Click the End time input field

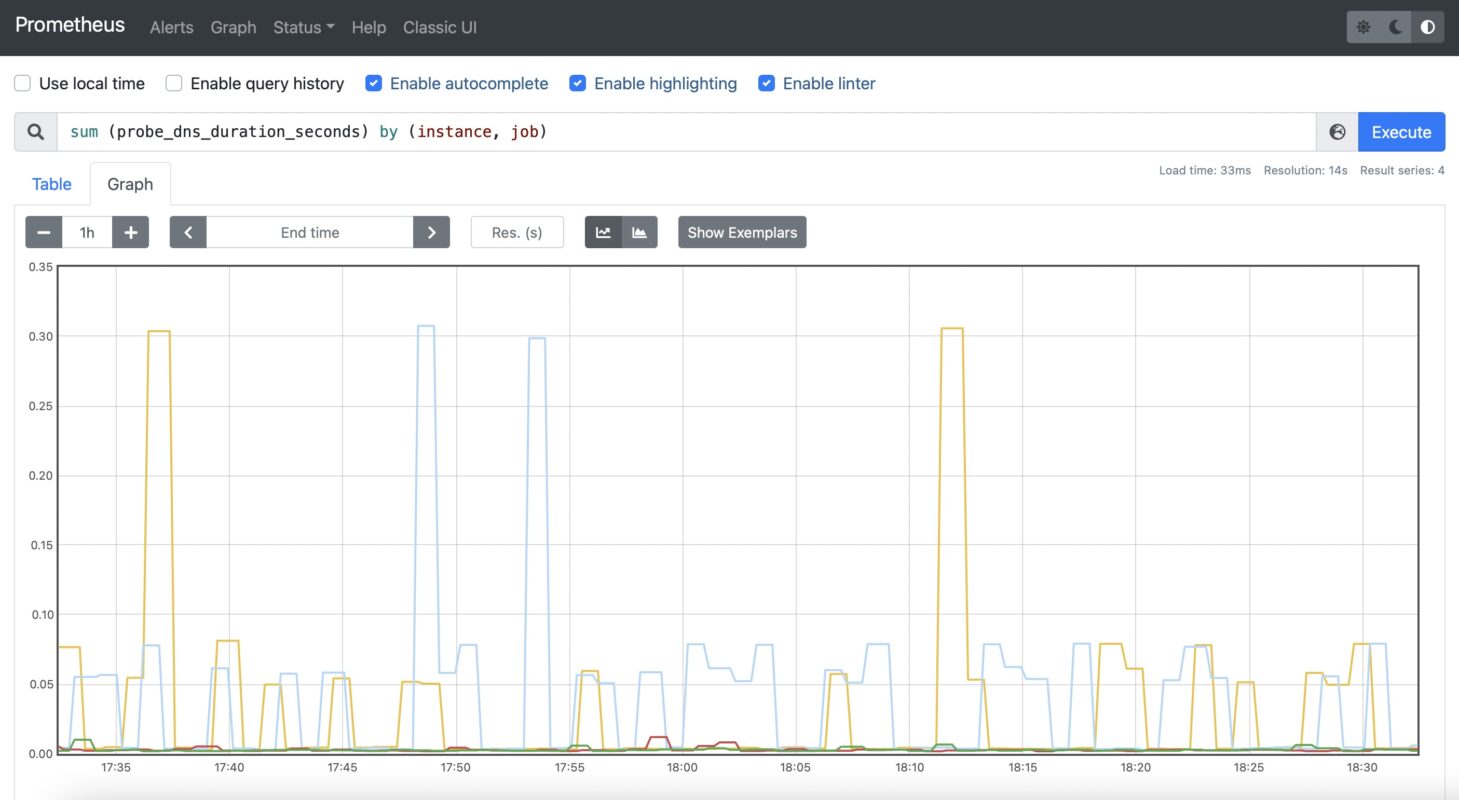click(309, 231)
